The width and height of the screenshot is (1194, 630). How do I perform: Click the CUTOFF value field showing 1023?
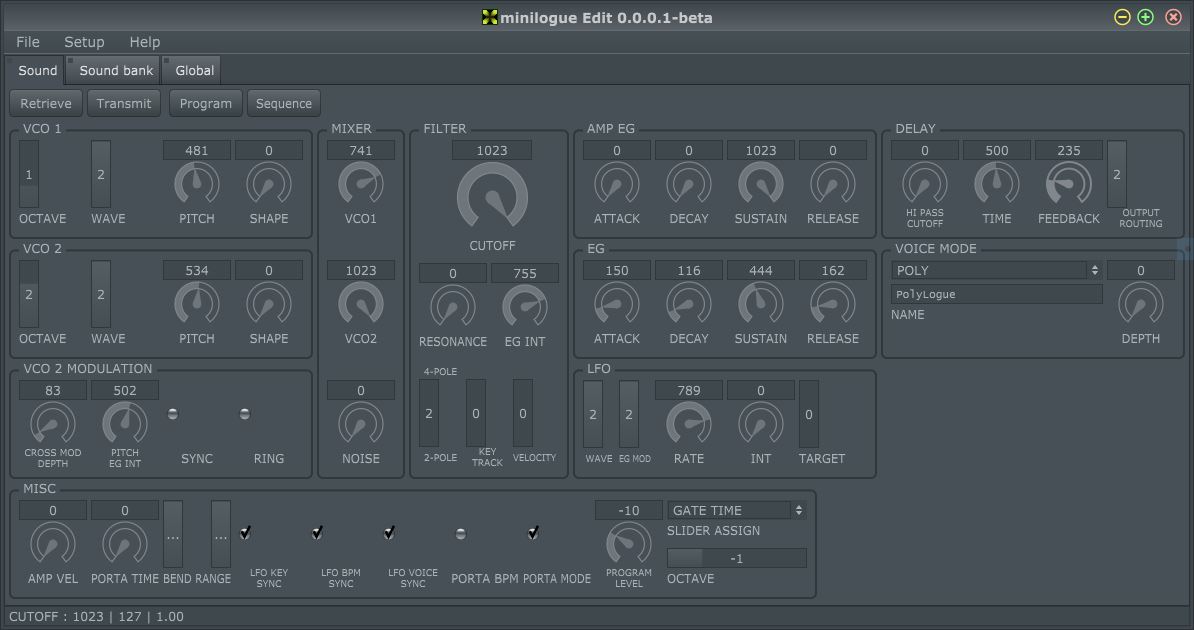pyautogui.click(x=492, y=150)
